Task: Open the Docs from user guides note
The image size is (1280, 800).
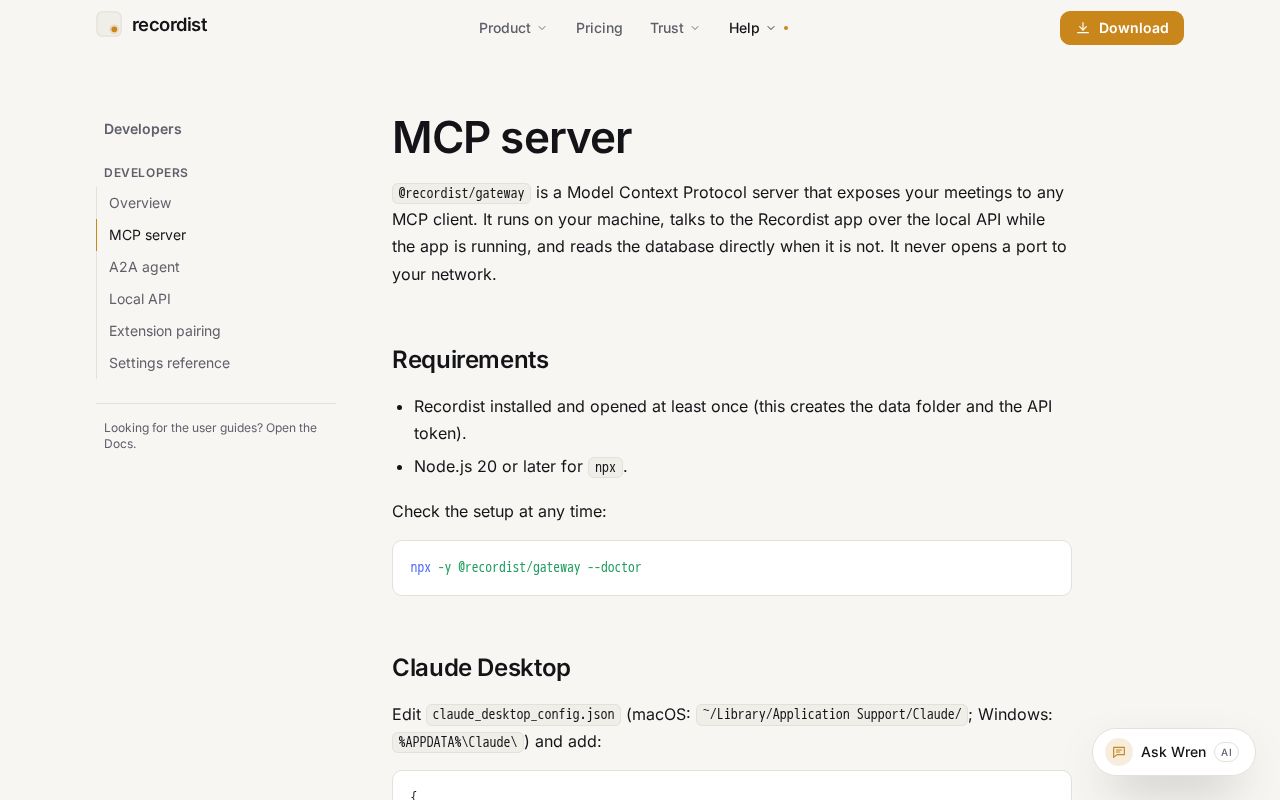Action: pos(211,436)
